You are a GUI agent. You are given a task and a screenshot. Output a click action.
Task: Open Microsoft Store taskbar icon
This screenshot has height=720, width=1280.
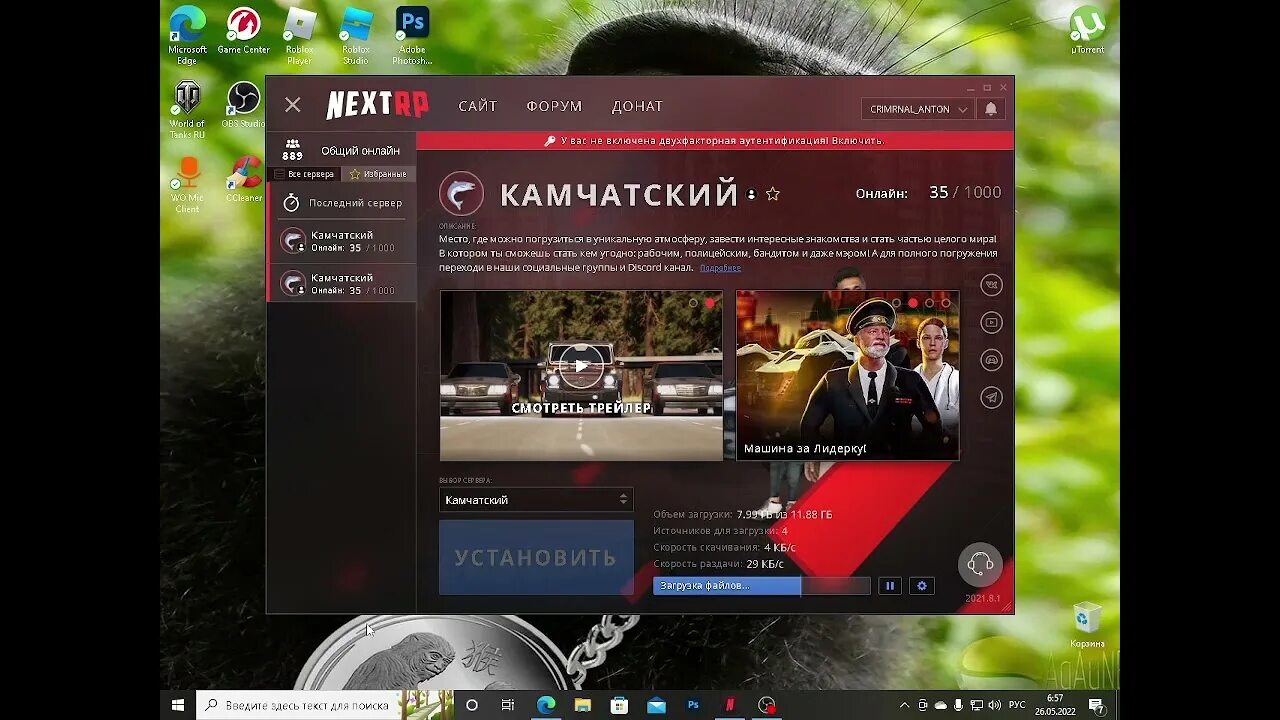coord(619,705)
